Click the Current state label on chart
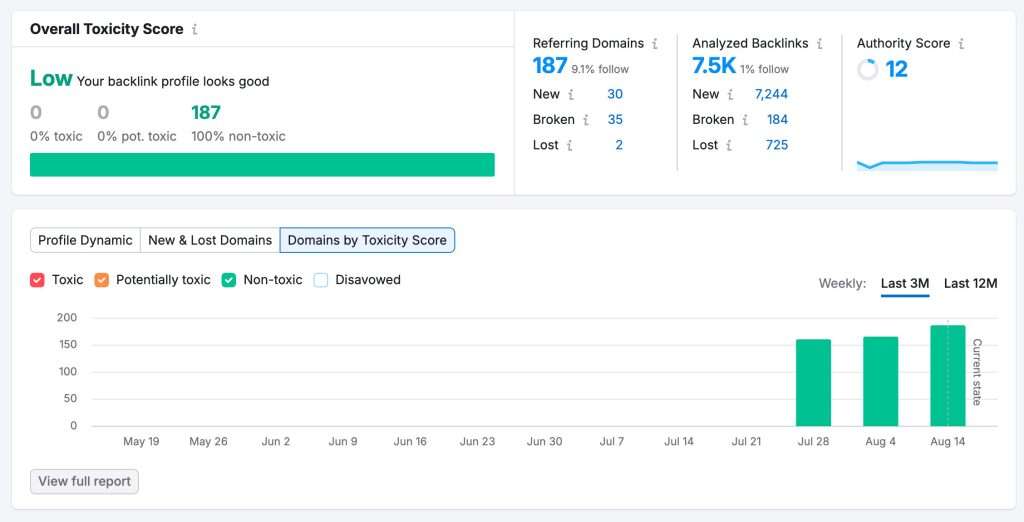The image size is (1024, 522). coord(977,372)
